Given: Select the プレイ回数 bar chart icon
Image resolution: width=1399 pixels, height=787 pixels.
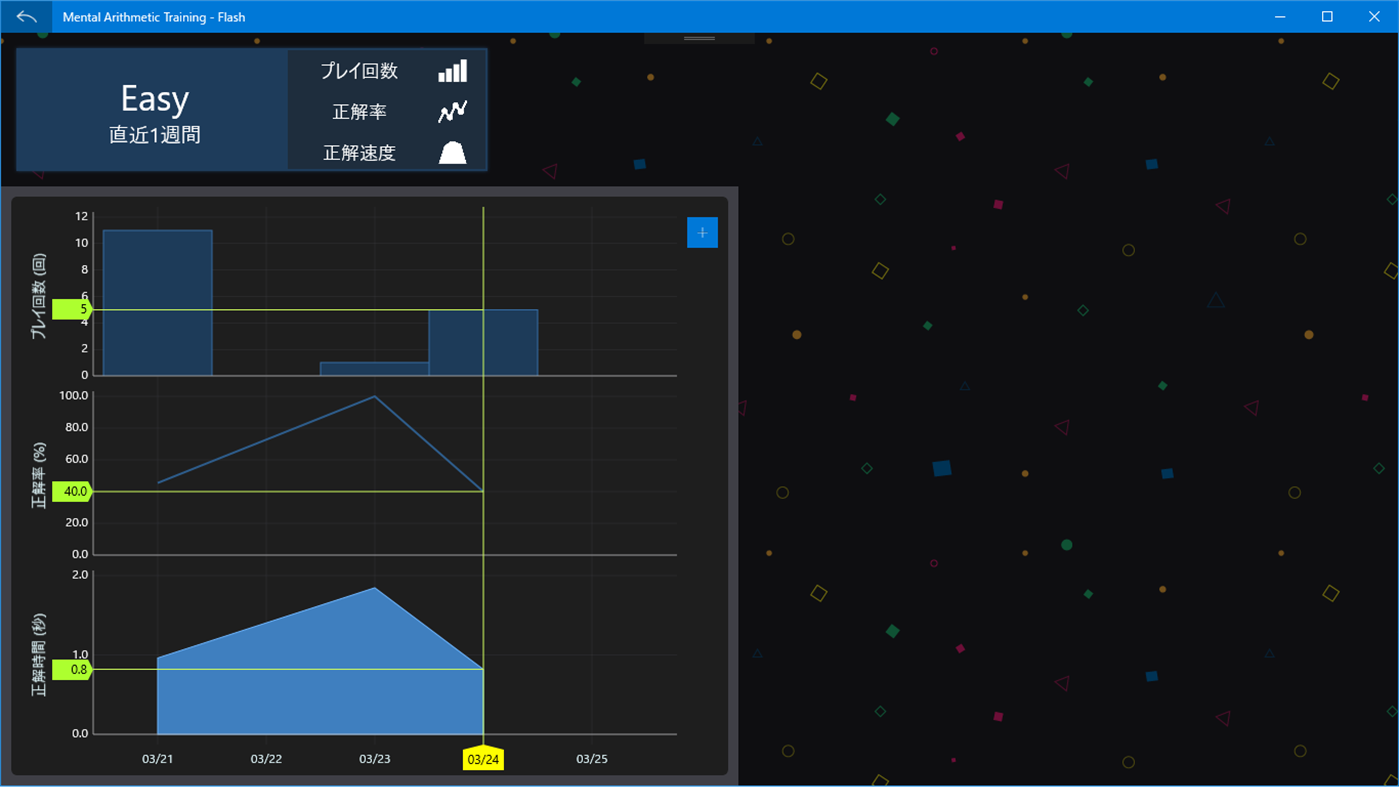Looking at the screenshot, I should click(x=452, y=70).
